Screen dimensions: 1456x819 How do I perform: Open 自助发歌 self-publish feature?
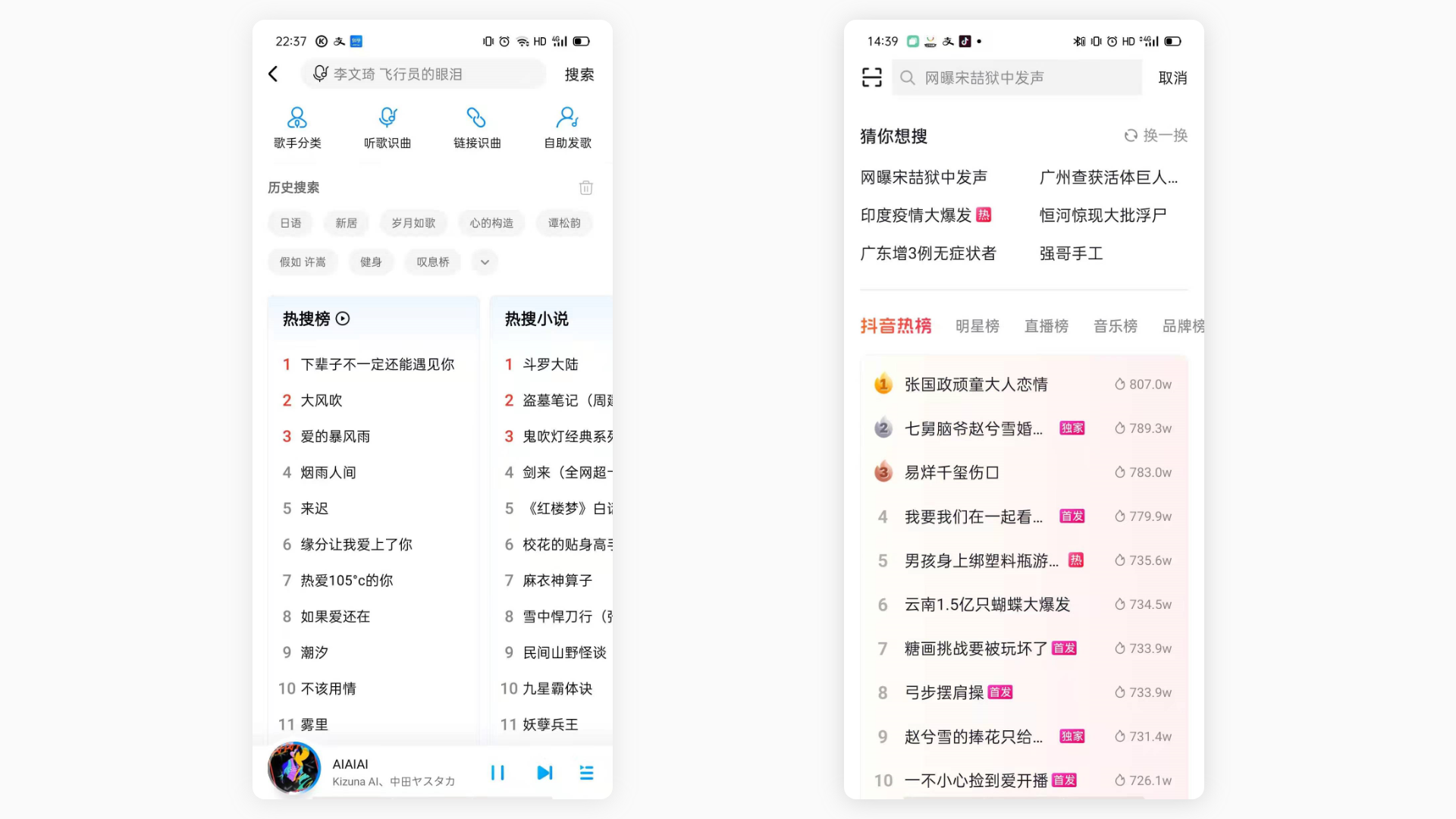tap(567, 127)
